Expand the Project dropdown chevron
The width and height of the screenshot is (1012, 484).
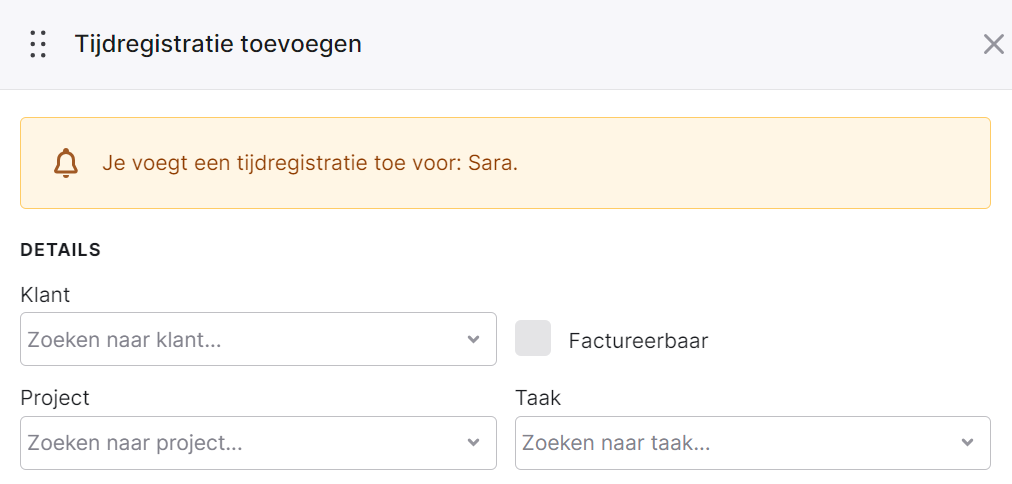(x=474, y=443)
